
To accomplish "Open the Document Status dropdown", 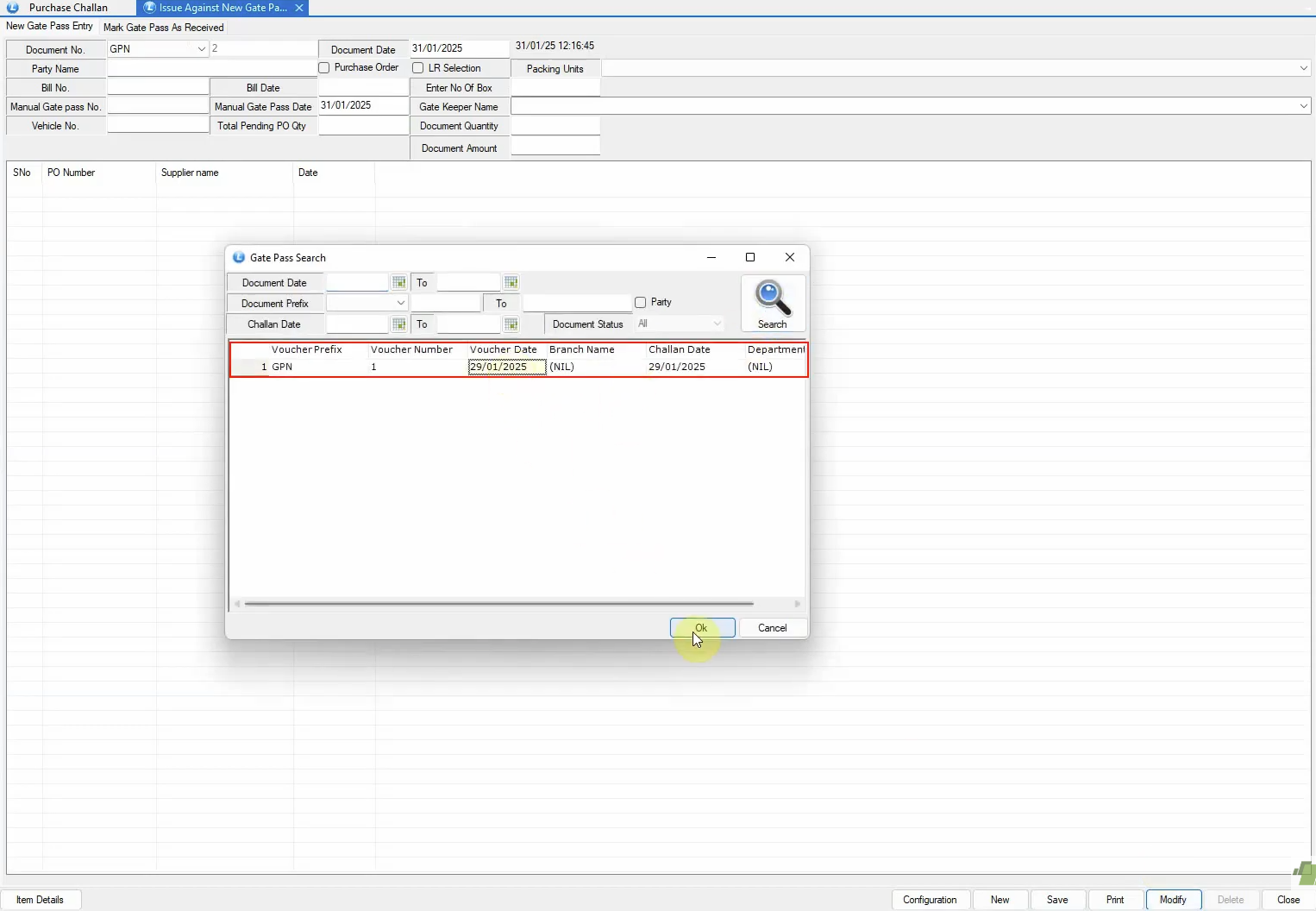I will point(717,324).
